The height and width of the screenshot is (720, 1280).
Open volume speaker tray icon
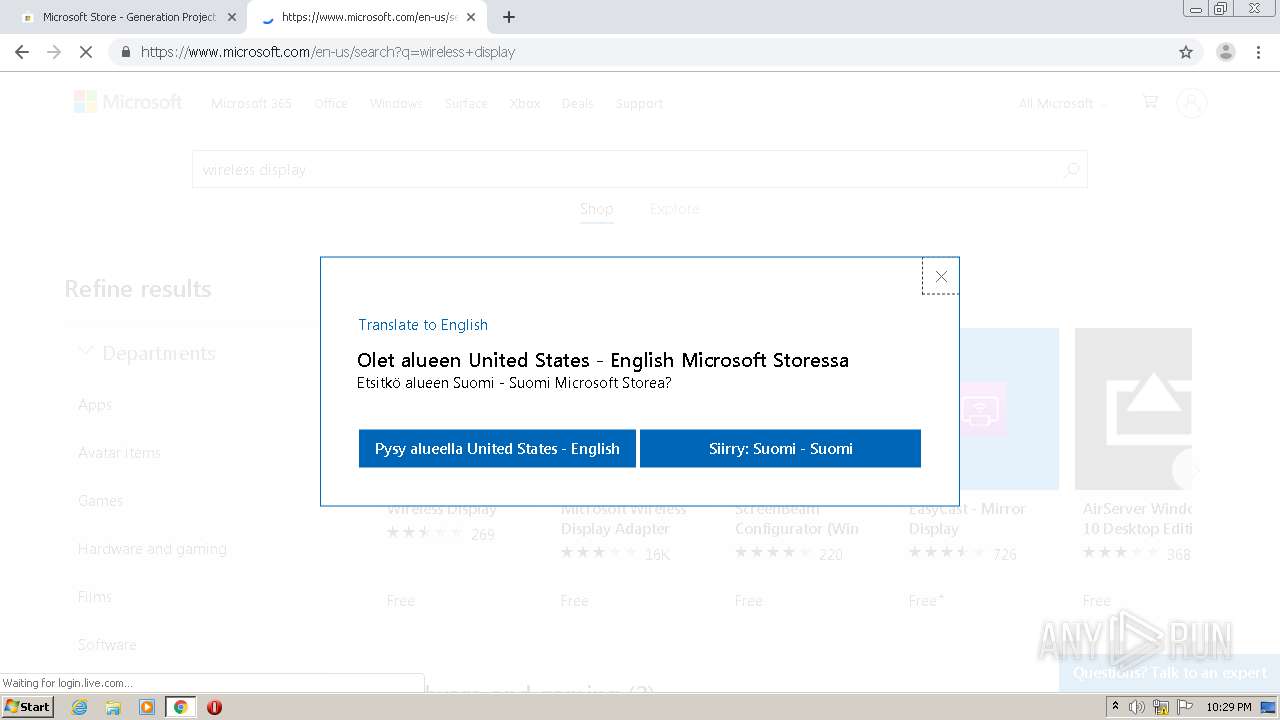click(x=1137, y=707)
